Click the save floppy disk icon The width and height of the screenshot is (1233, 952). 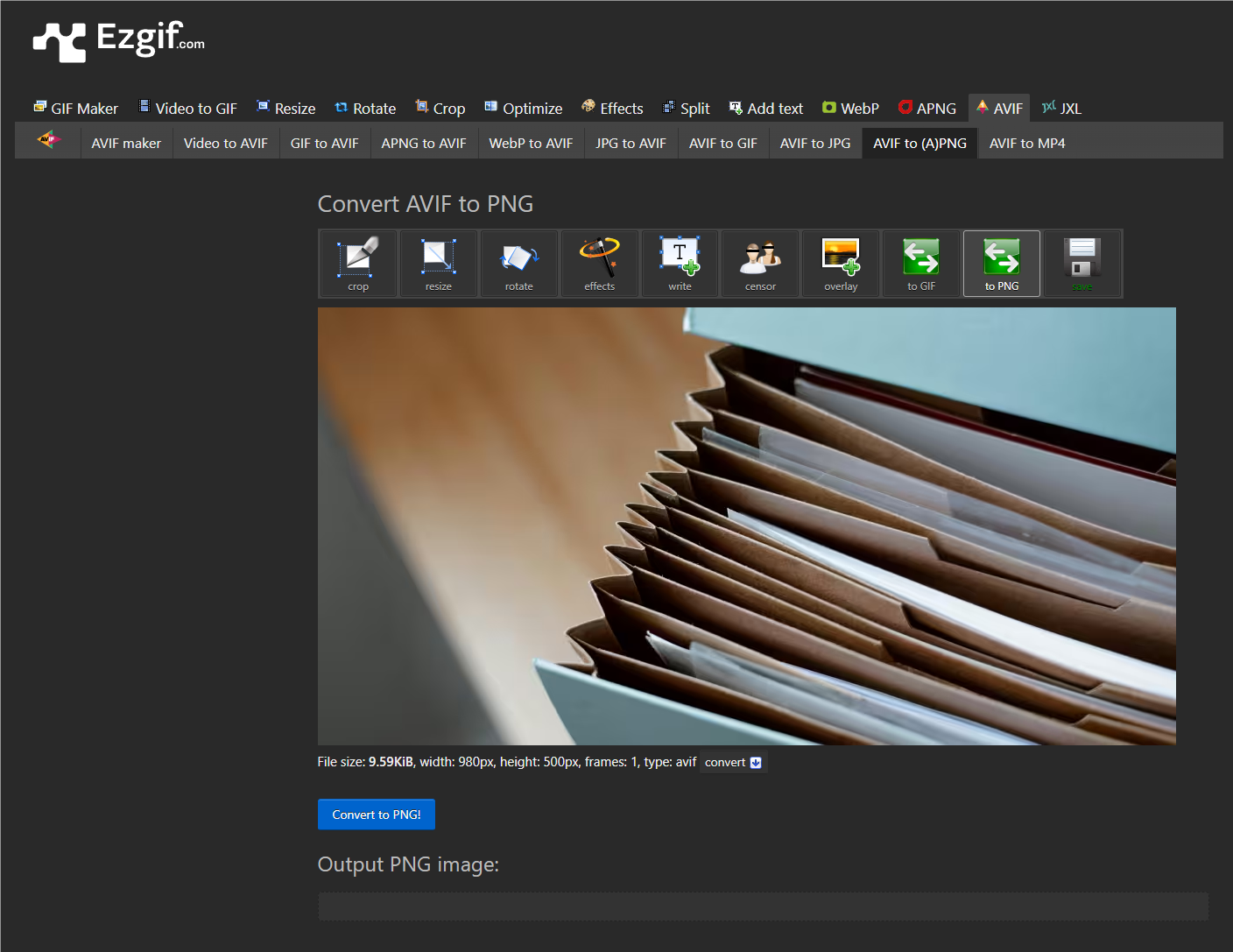click(x=1082, y=263)
